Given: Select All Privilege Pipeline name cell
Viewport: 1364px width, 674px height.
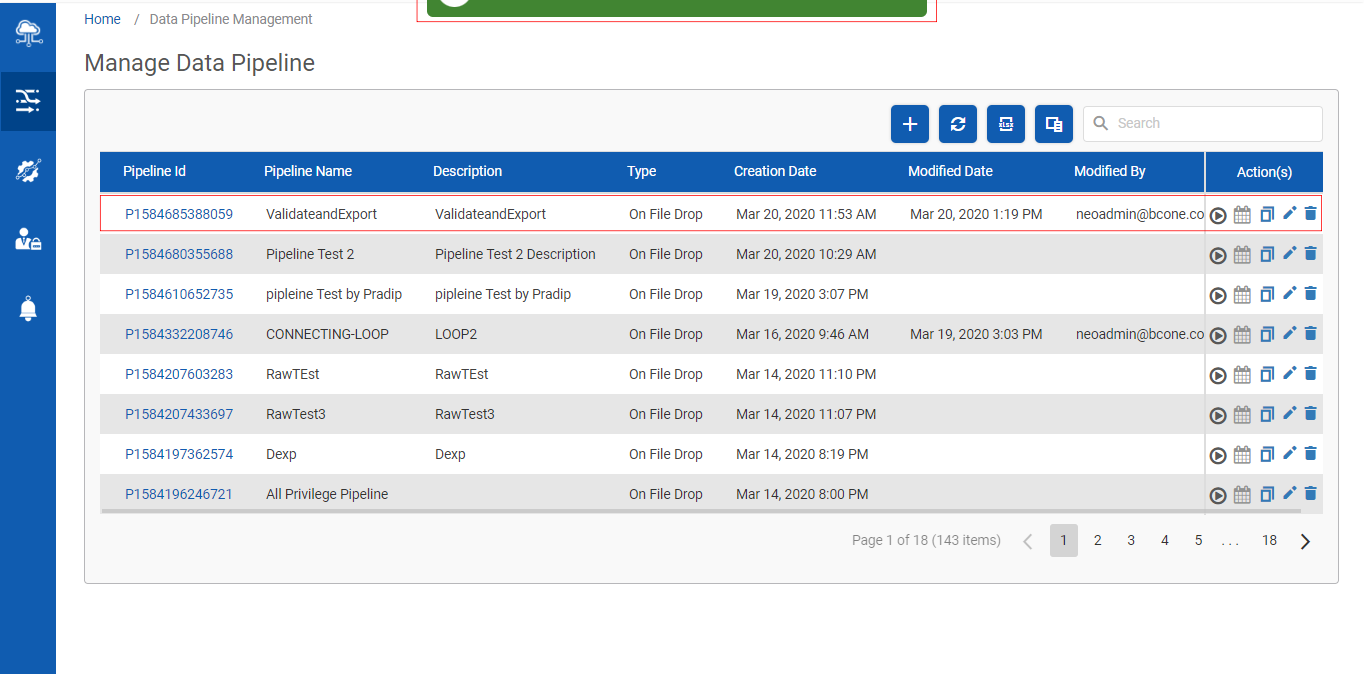Looking at the screenshot, I should [327, 494].
